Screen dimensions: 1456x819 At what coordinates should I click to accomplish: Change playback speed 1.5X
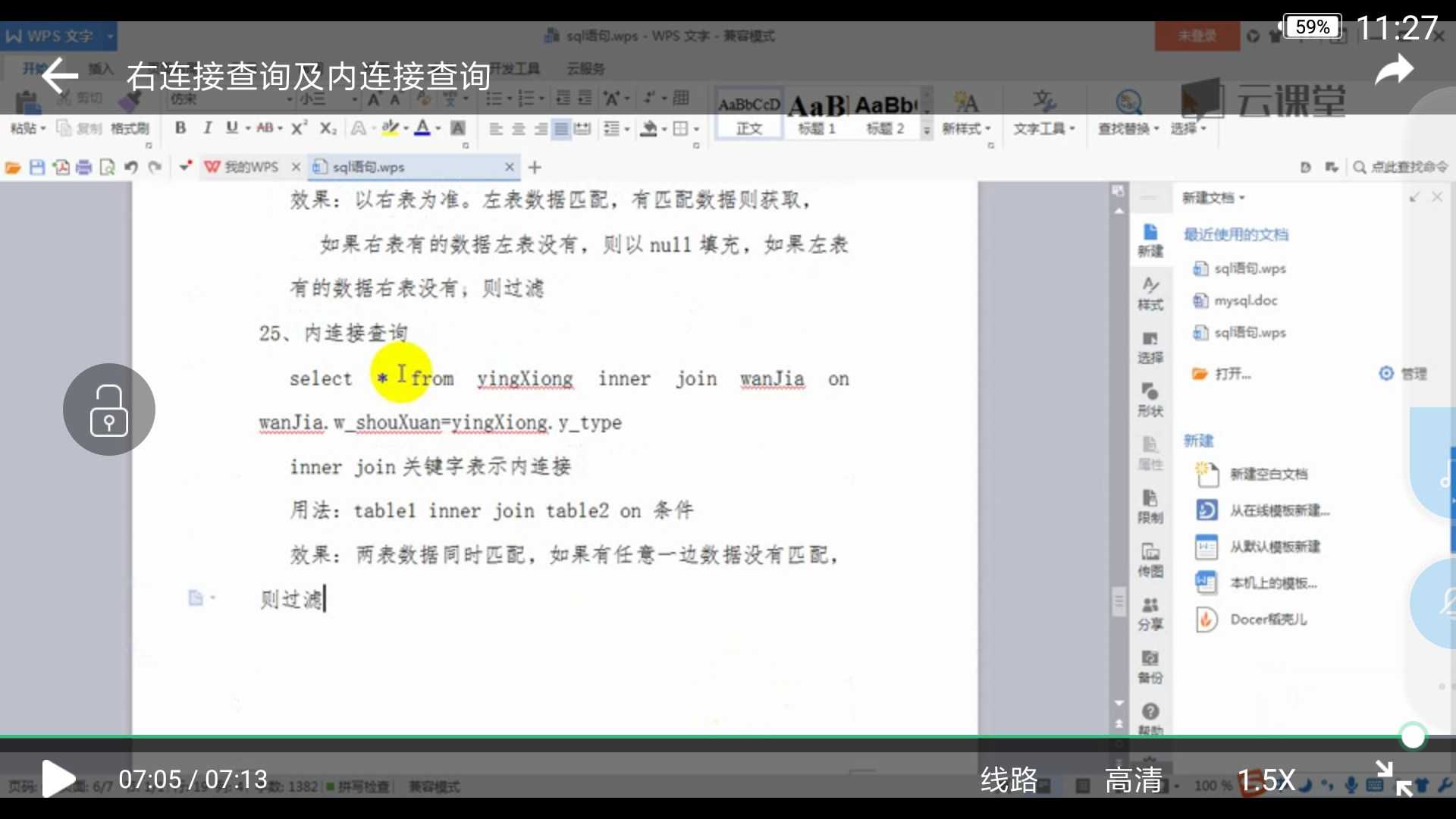(x=1266, y=780)
